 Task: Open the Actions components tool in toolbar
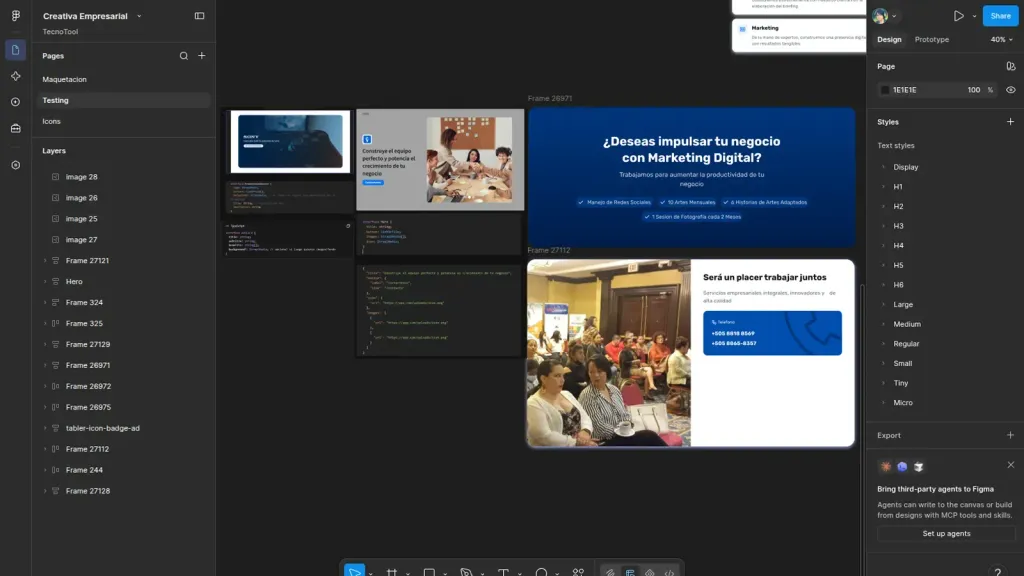[x=579, y=571]
